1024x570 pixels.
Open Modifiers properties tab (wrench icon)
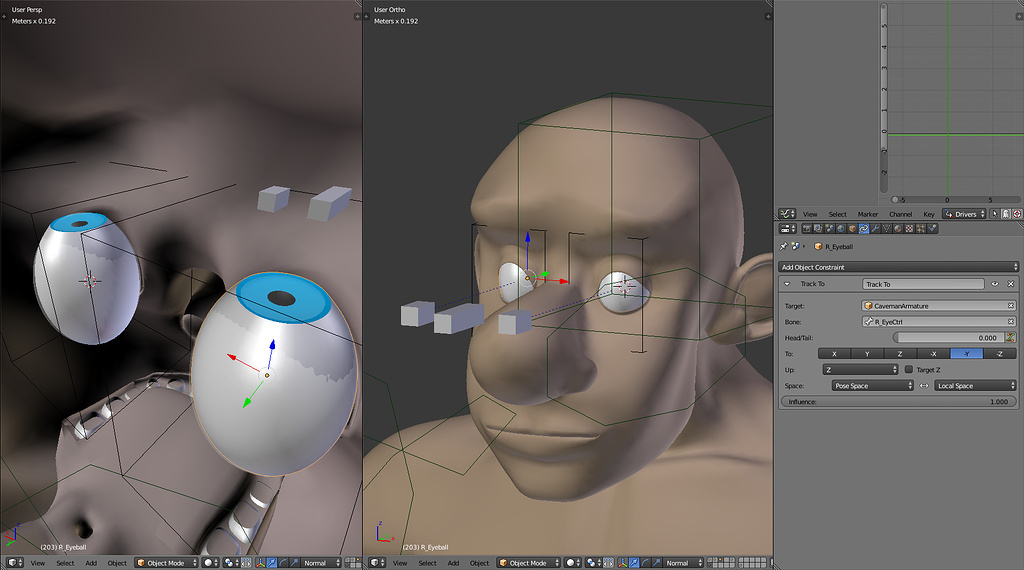point(876,229)
